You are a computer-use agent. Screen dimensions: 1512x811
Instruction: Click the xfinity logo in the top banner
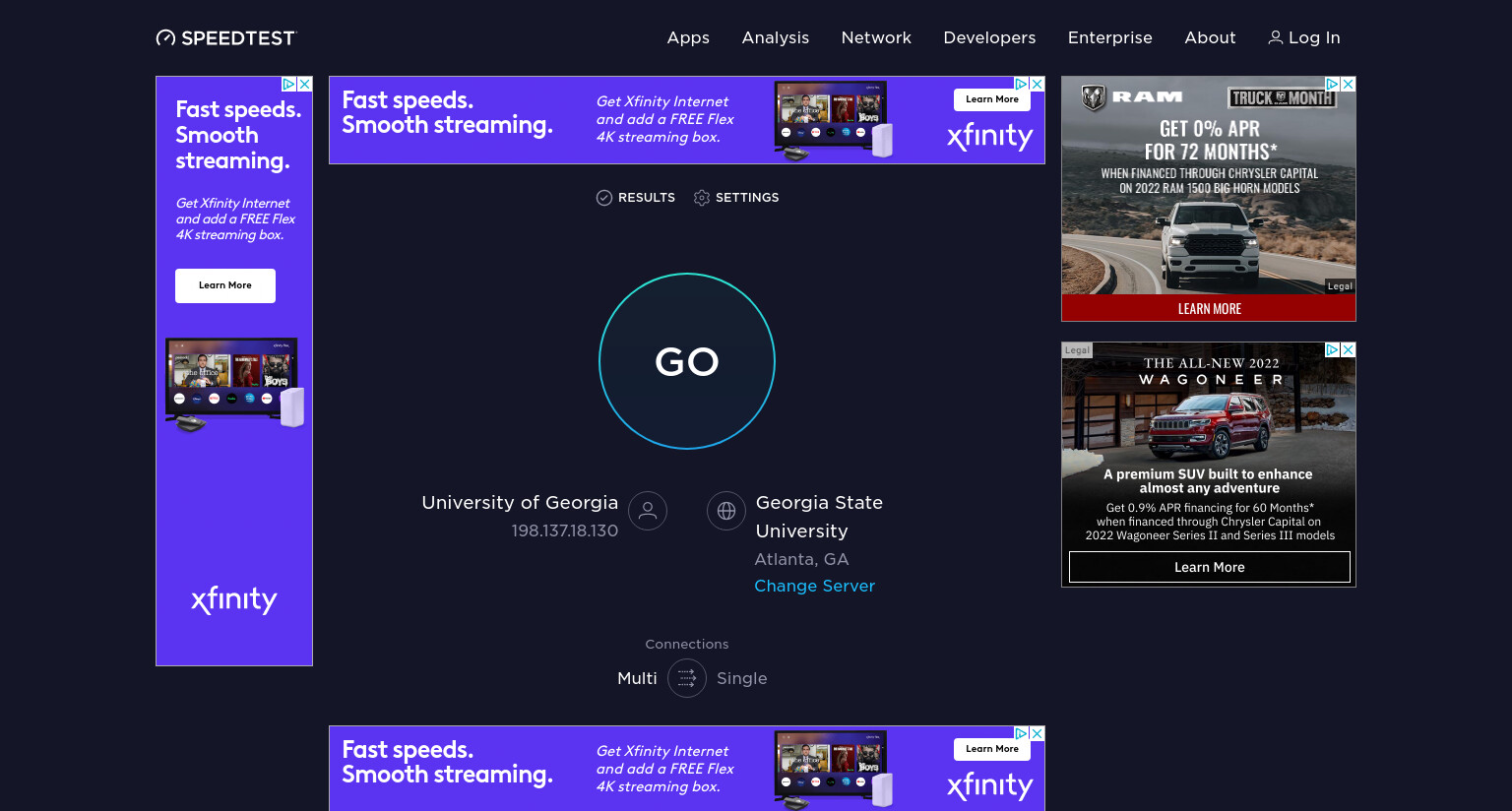(x=990, y=136)
